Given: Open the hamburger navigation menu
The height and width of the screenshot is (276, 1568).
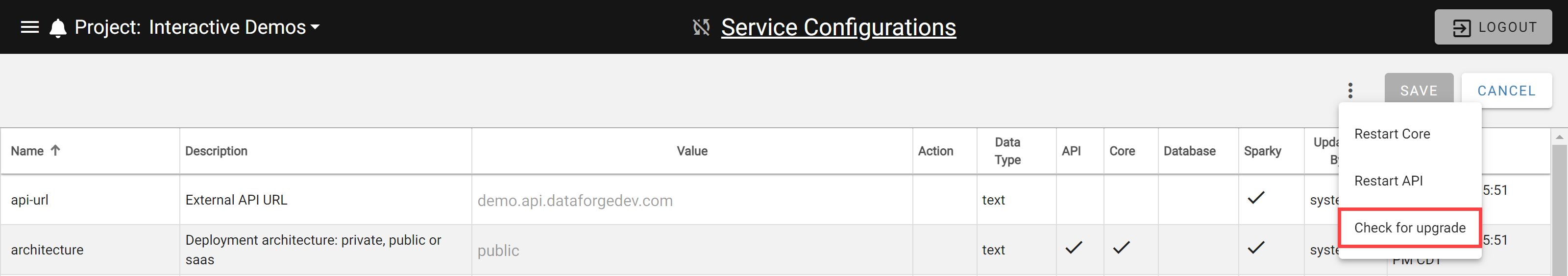Looking at the screenshot, I should (30, 27).
